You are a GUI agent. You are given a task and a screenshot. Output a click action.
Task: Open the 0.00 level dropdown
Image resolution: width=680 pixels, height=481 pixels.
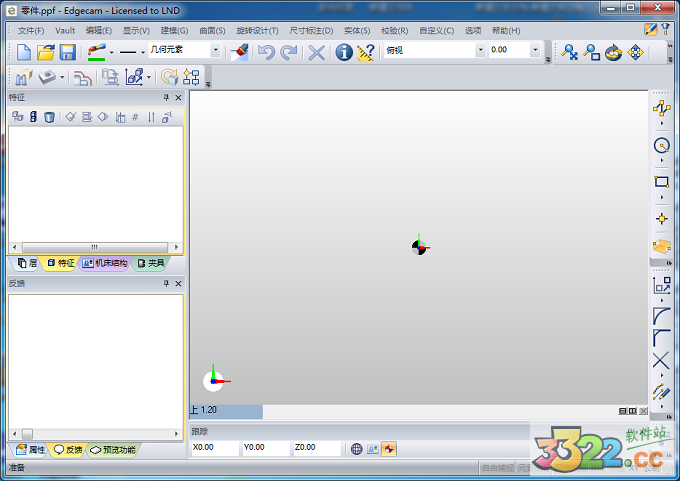click(x=535, y=50)
